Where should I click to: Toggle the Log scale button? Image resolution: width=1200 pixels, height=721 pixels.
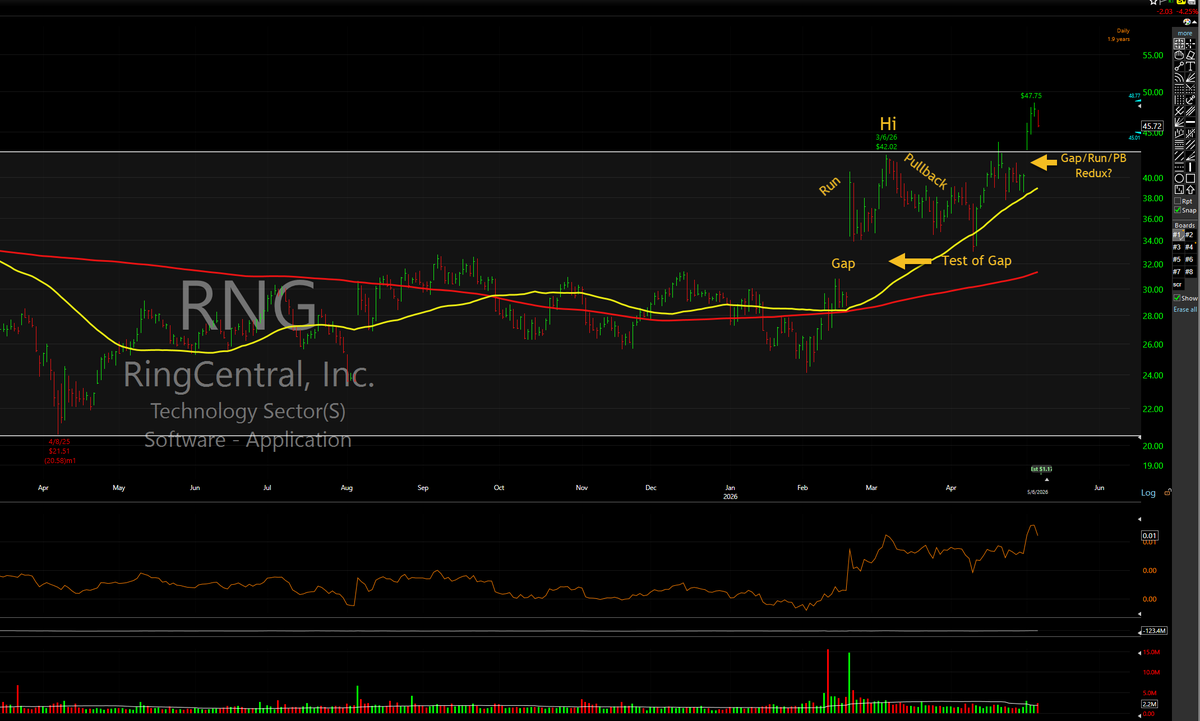tap(1147, 493)
